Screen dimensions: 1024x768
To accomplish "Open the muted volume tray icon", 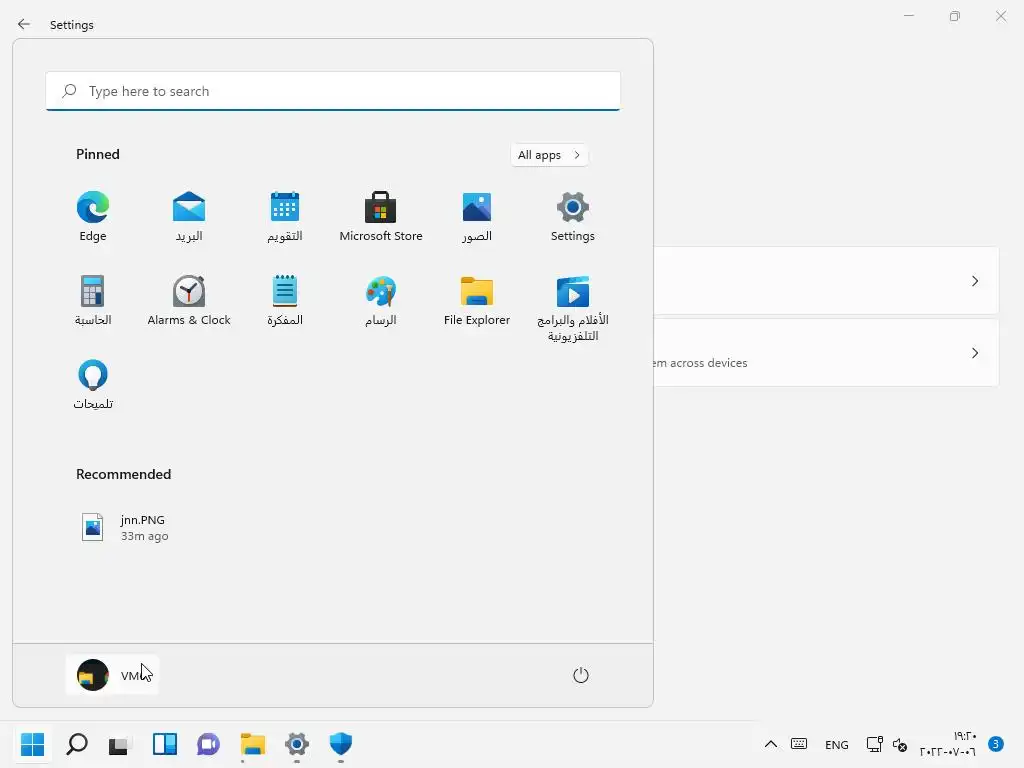I will (899, 744).
